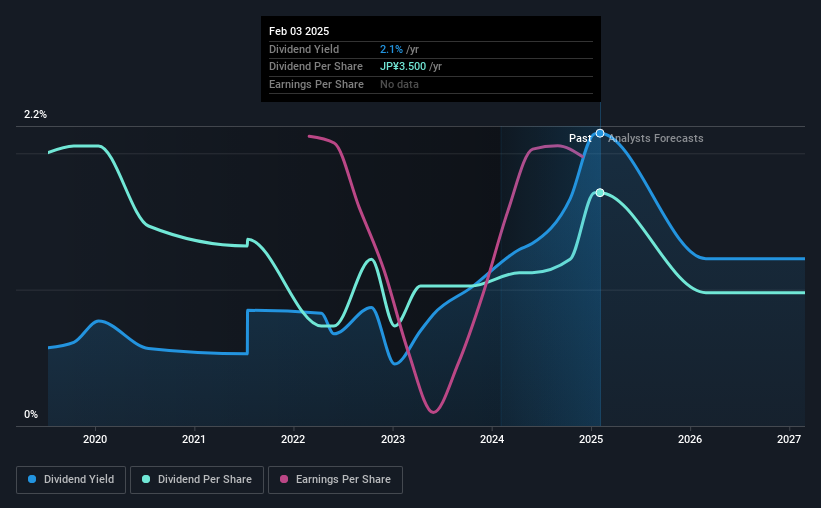Click the JP¥3.500 dividend per share value

(403, 67)
